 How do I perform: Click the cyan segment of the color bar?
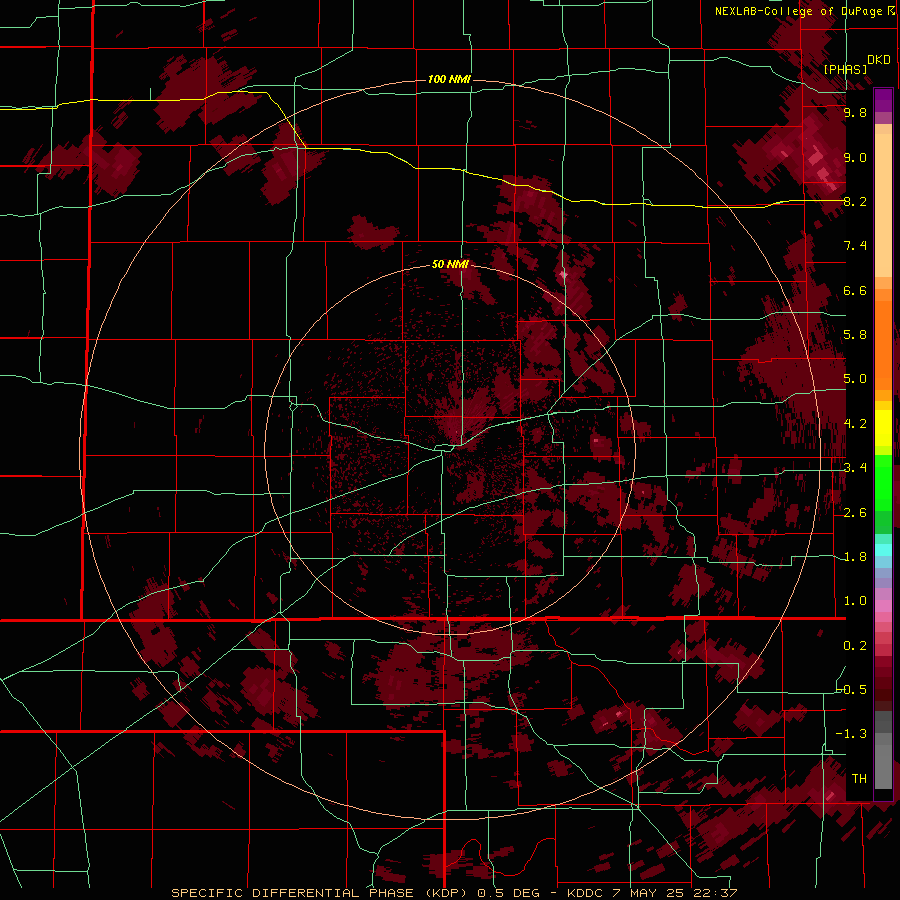883,549
